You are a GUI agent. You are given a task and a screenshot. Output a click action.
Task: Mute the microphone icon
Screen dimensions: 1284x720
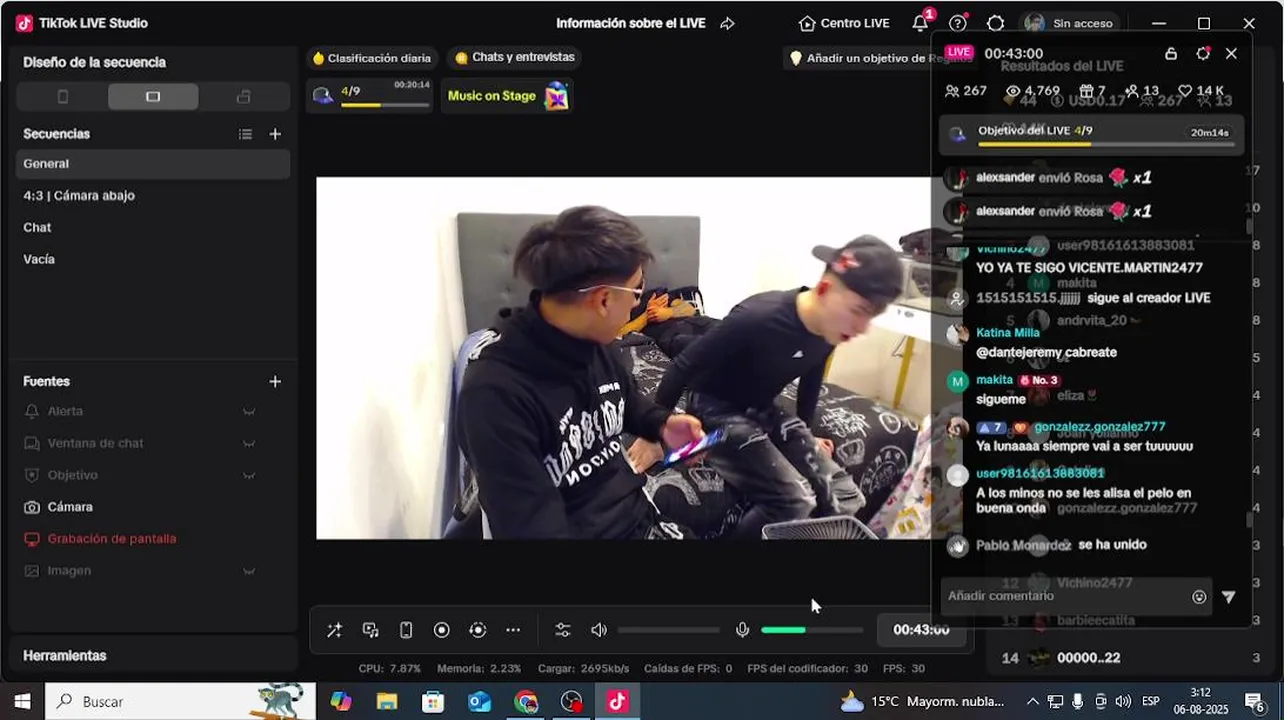point(742,630)
